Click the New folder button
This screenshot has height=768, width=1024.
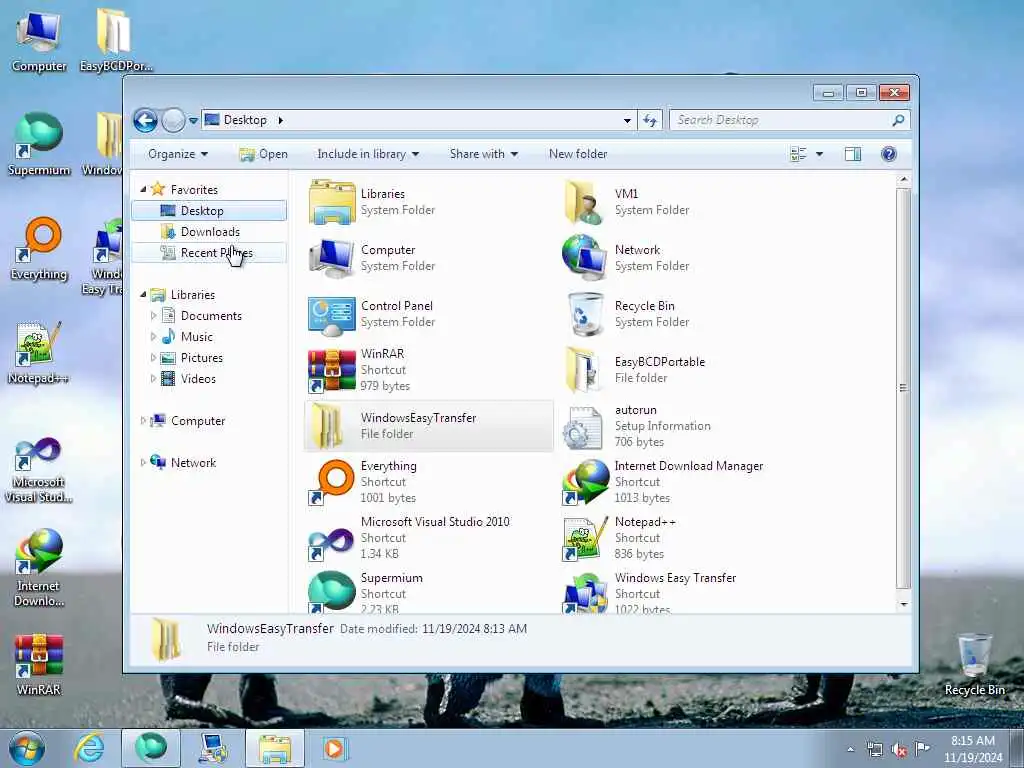tap(578, 154)
